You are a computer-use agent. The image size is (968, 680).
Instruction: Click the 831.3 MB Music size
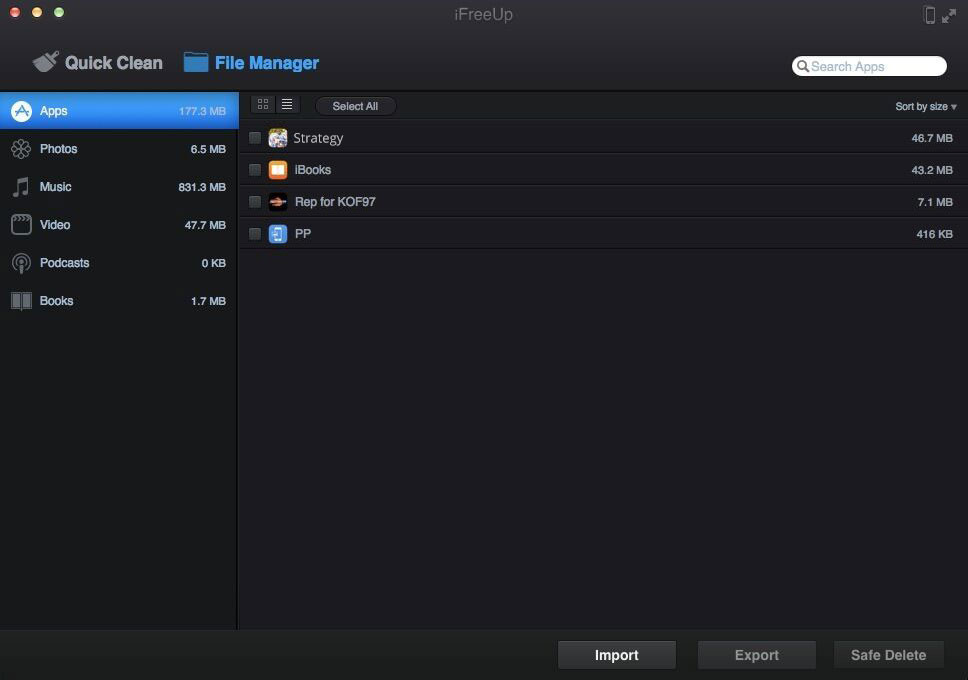coord(202,187)
